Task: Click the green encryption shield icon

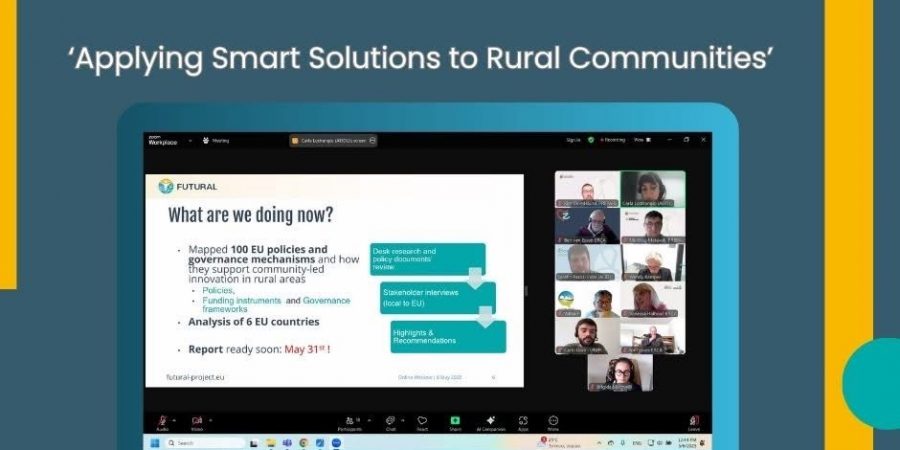Action: (x=591, y=140)
